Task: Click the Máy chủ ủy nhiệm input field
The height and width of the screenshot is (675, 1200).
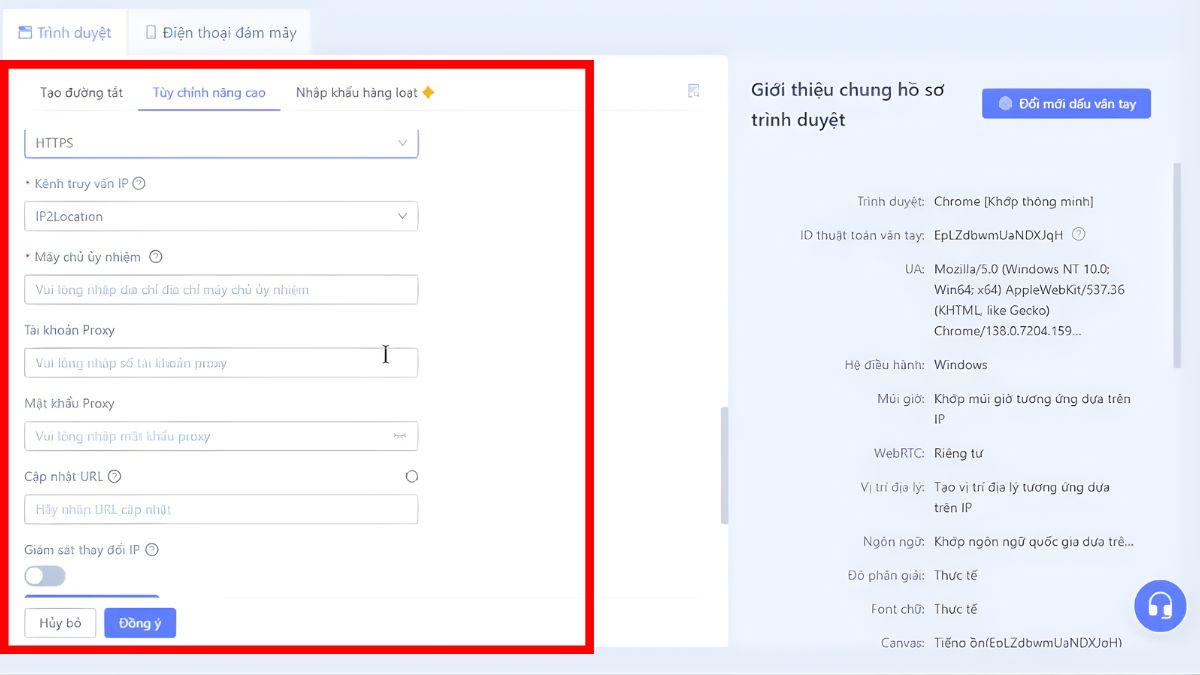Action: [x=220, y=289]
